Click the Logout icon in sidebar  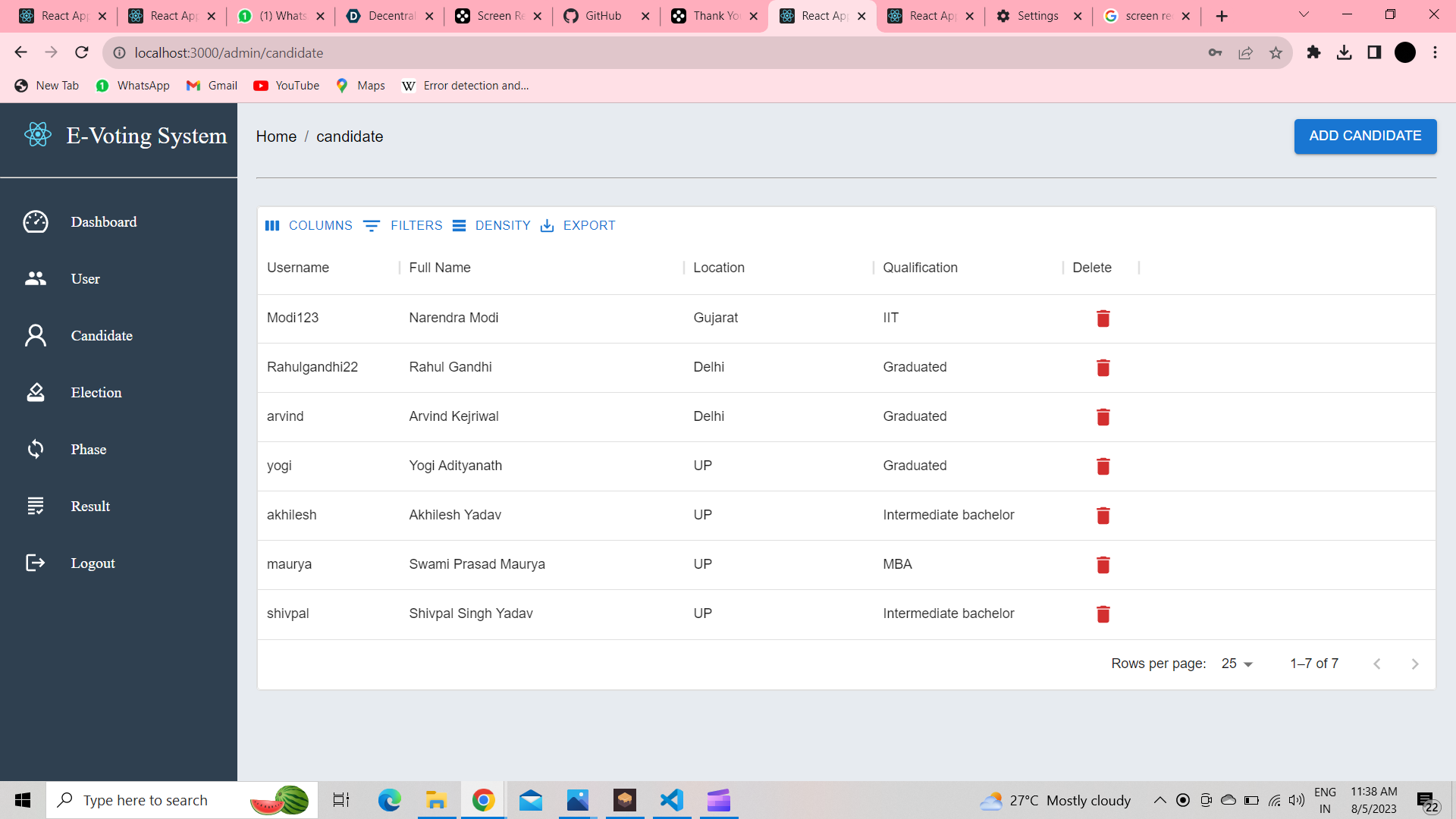pos(36,563)
